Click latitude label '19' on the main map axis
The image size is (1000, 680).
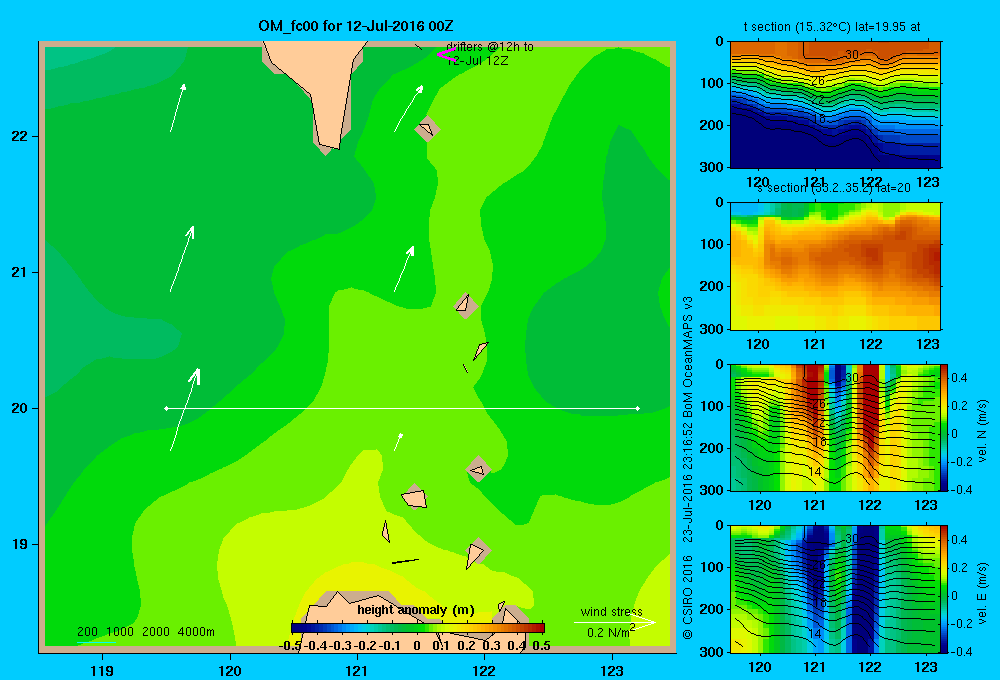point(20,544)
